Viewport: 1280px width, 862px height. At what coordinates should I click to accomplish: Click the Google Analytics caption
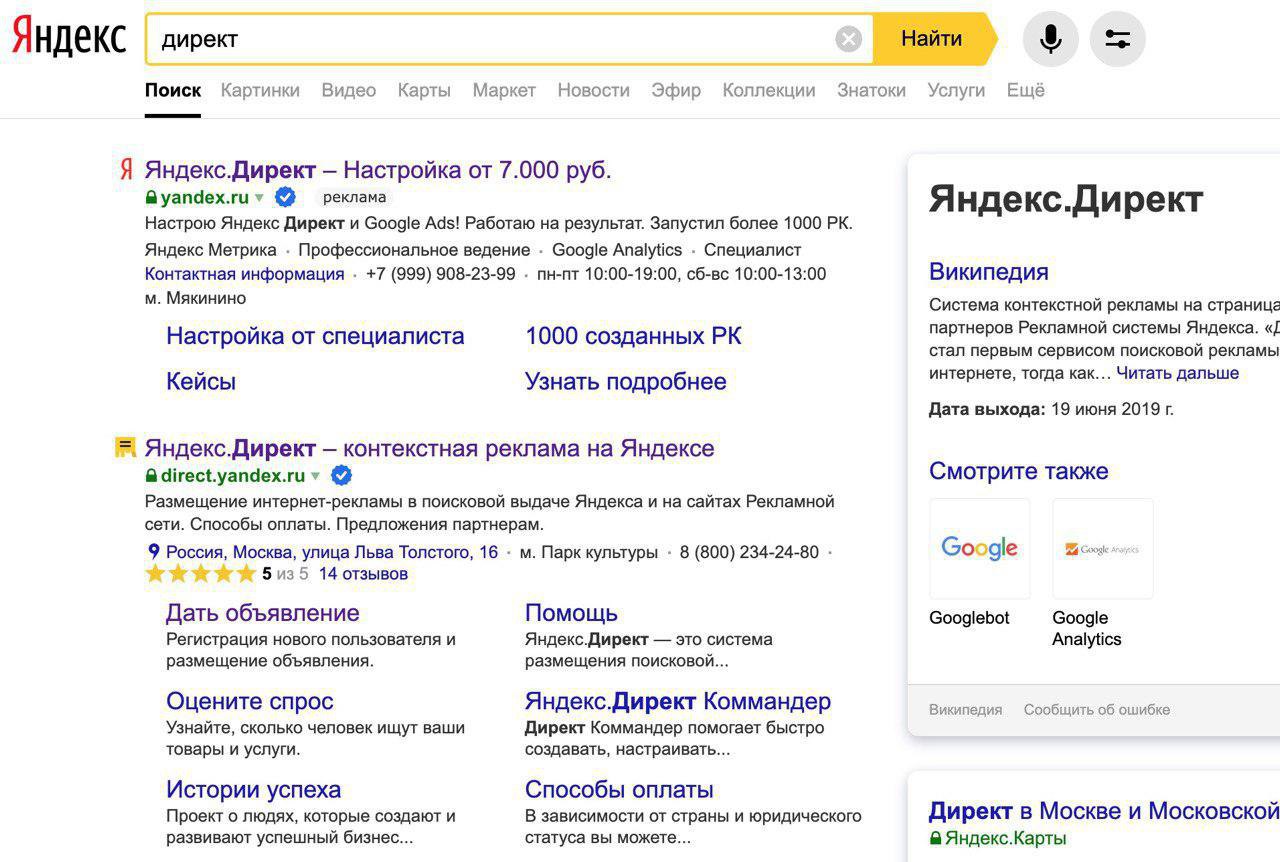[1087, 628]
